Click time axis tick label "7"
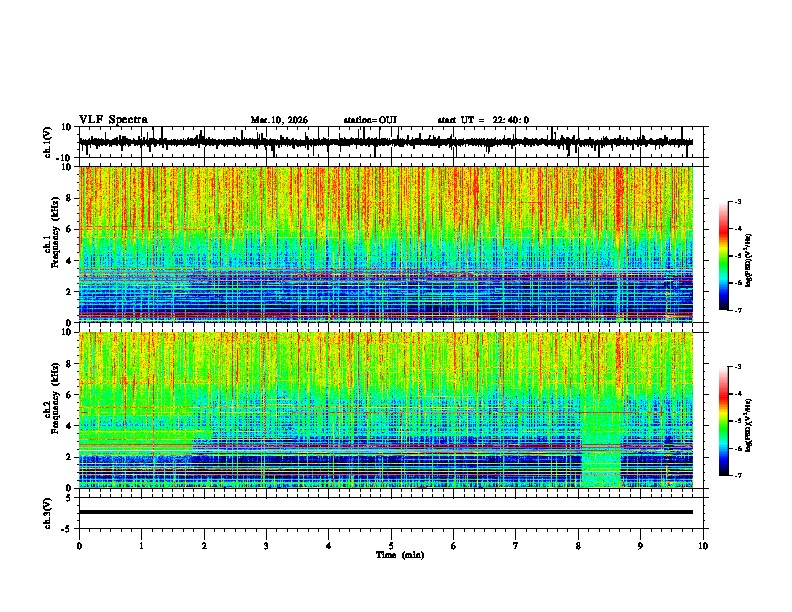Viewport: 792px width, 612px height. click(x=516, y=546)
